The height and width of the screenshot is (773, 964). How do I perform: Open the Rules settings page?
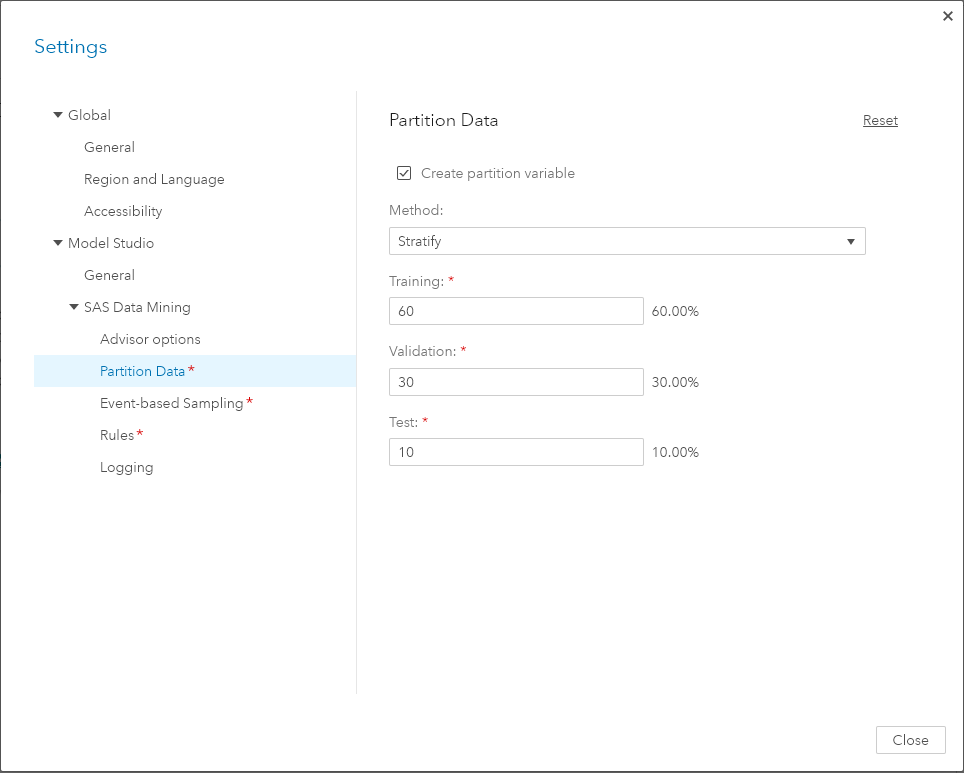click(117, 435)
